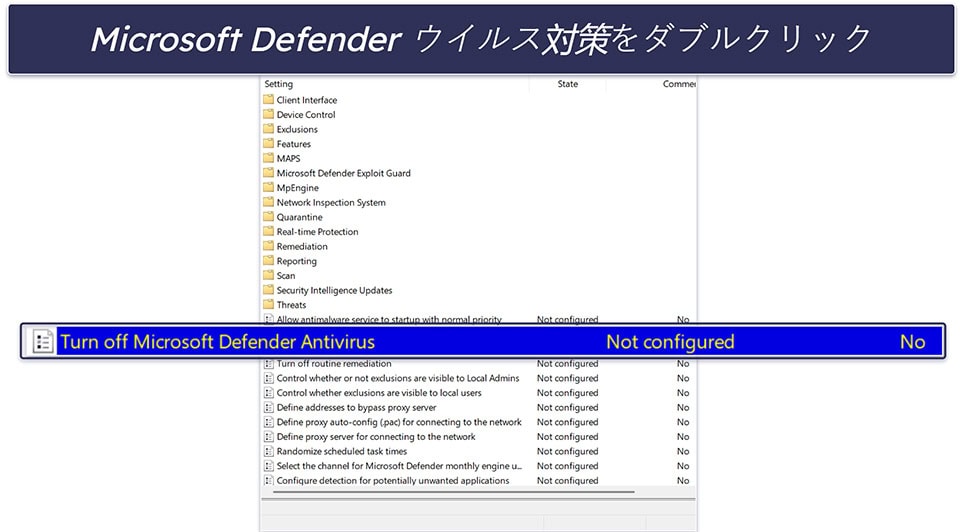
Task: Select the Scan folder icon
Action: (268, 275)
